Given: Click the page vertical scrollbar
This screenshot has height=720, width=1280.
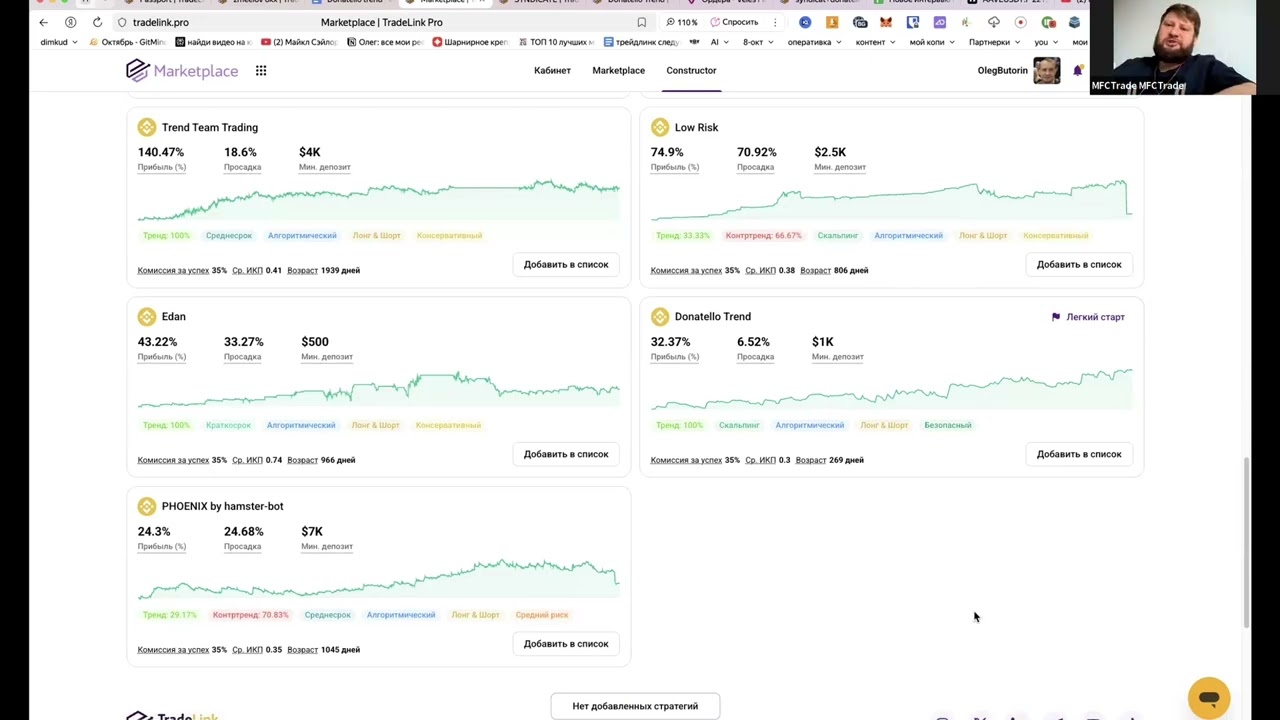Looking at the screenshot, I should [1246, 542].
